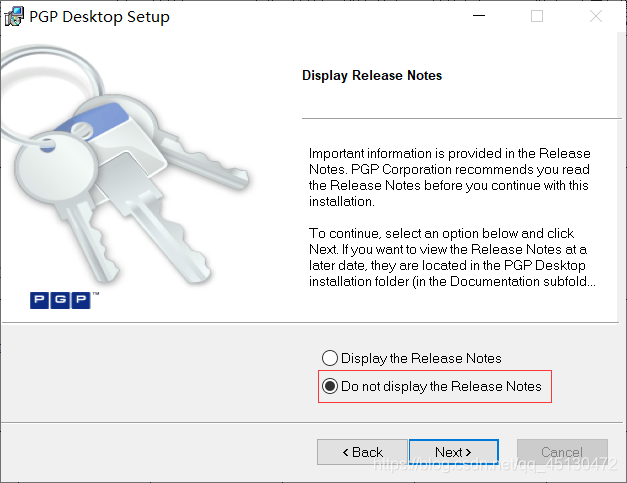The width and height of the screenshot is (627, 483).
Task: Go to the next setup step
Action: [453, 452]
